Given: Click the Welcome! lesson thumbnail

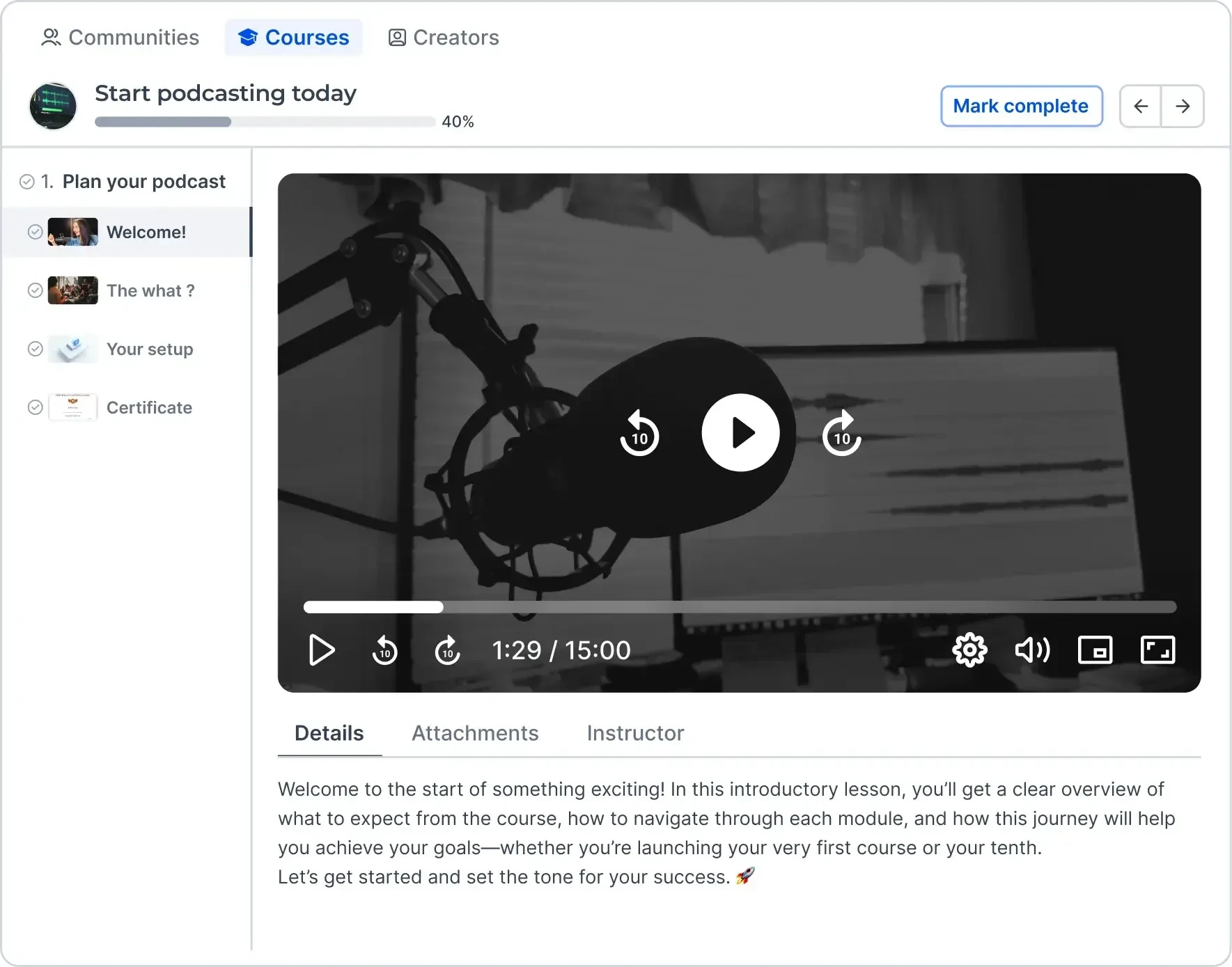Looking at the screenshot, I should click(72, 232).
